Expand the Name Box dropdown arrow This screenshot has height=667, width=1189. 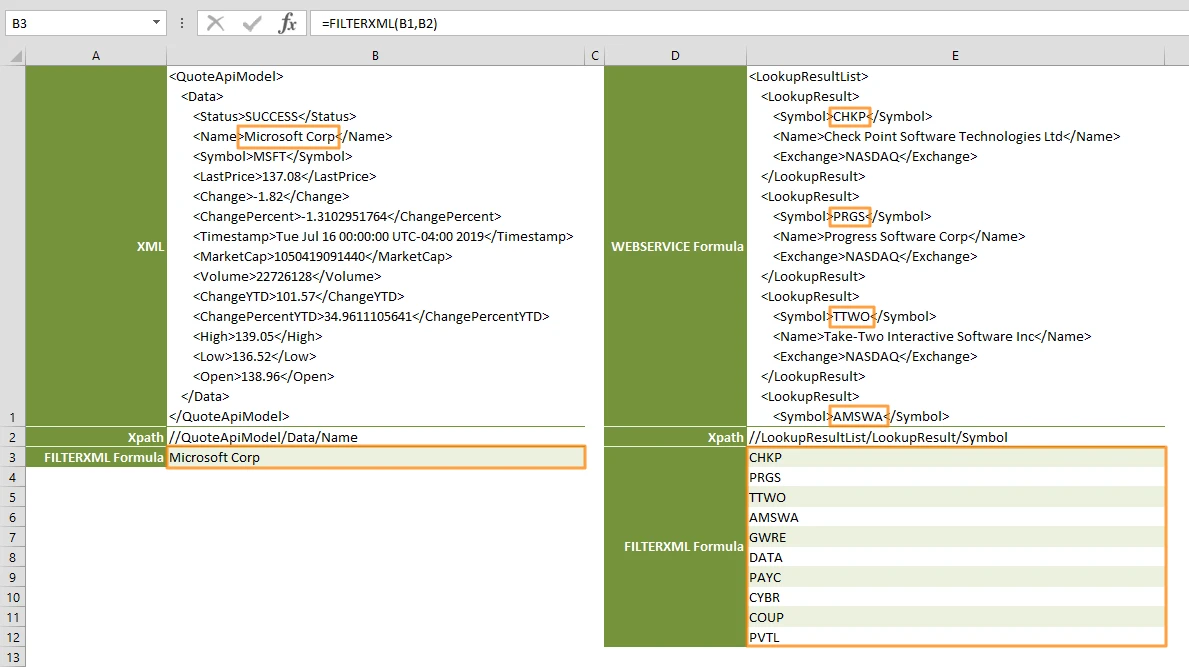pyautogui.click(x=156, y=23)
